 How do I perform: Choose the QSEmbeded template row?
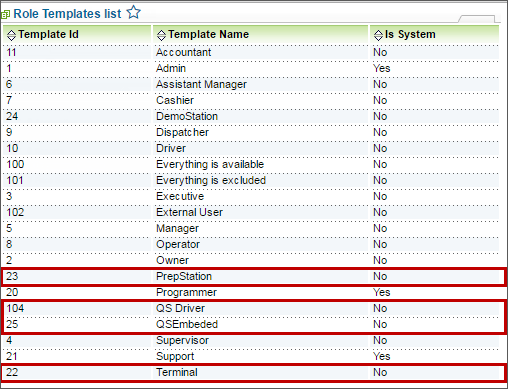pos(251,324)
